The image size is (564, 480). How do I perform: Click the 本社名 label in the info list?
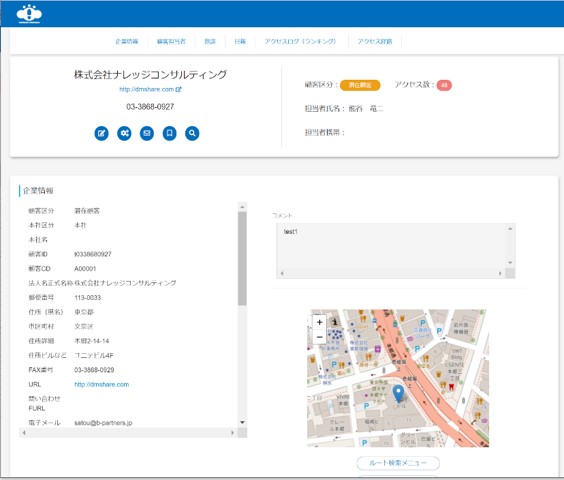tap(38, 240)
